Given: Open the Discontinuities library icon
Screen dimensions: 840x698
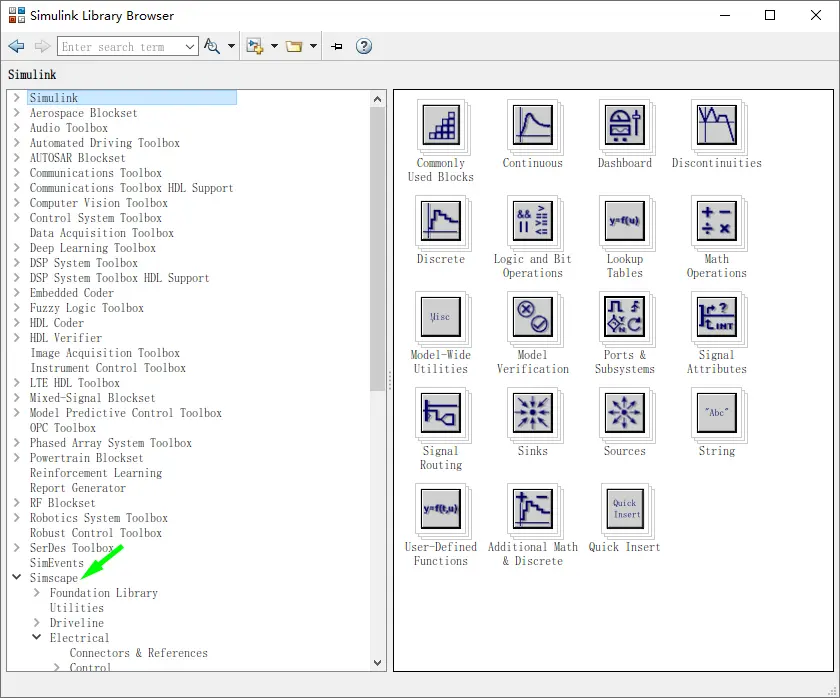Looking at the screenshot, I should [x=717, y=125].
